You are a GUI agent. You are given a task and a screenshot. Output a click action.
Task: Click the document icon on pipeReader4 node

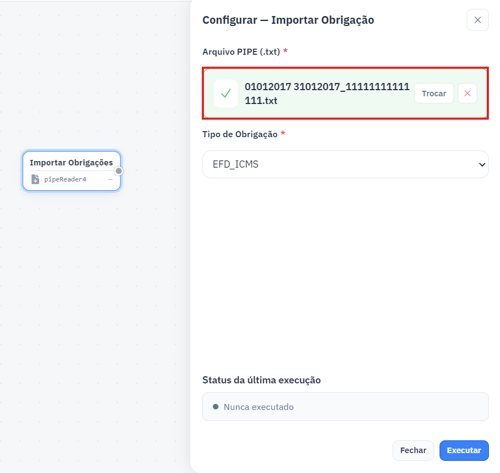point(35,179)
